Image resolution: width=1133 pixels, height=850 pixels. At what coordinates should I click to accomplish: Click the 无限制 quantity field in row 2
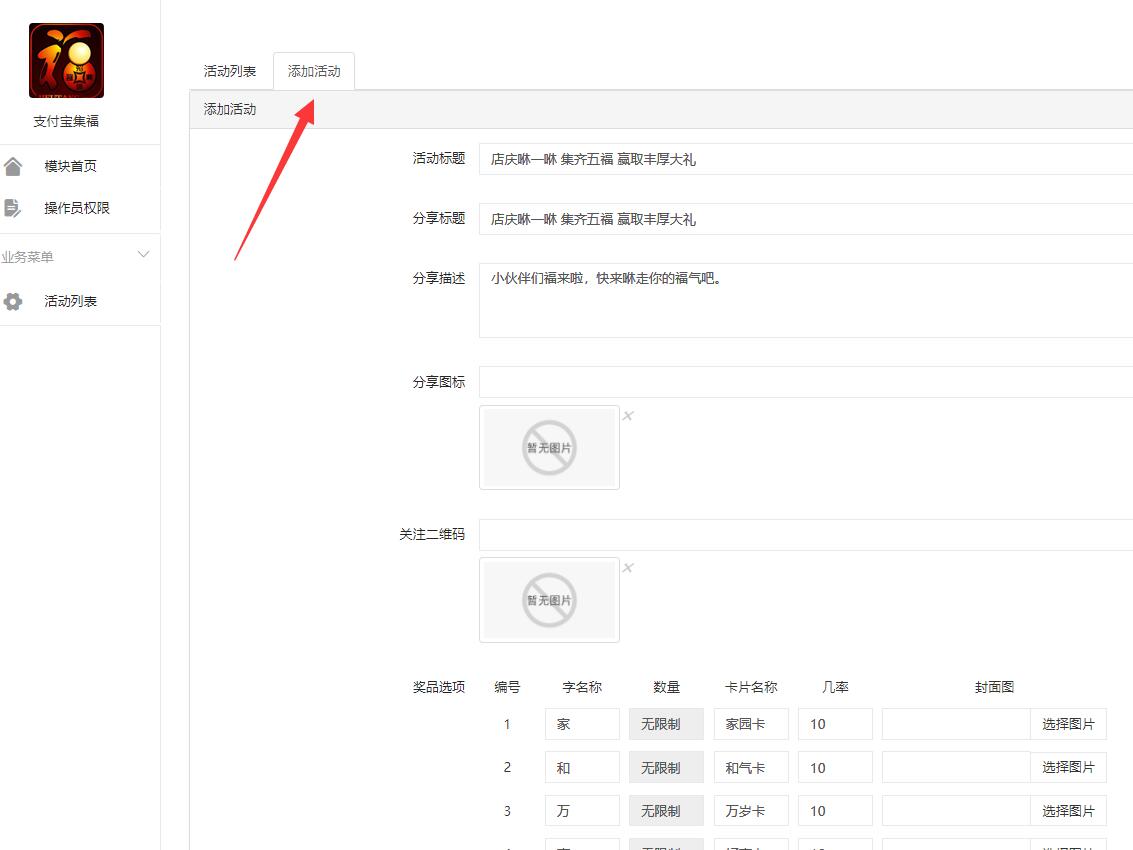point(666,768)
